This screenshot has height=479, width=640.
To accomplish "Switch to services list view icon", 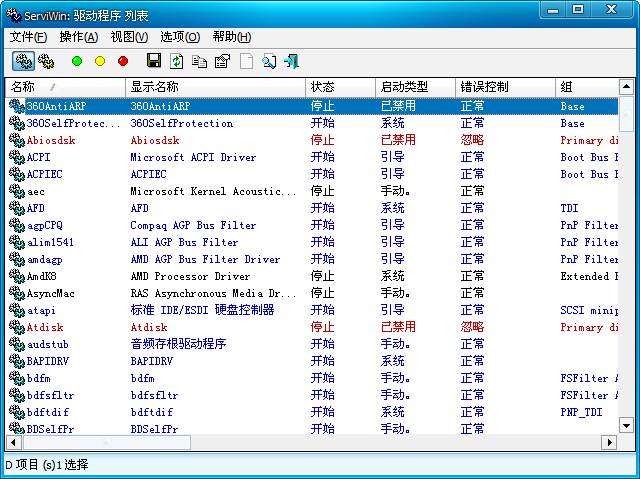I will (46, 61).
